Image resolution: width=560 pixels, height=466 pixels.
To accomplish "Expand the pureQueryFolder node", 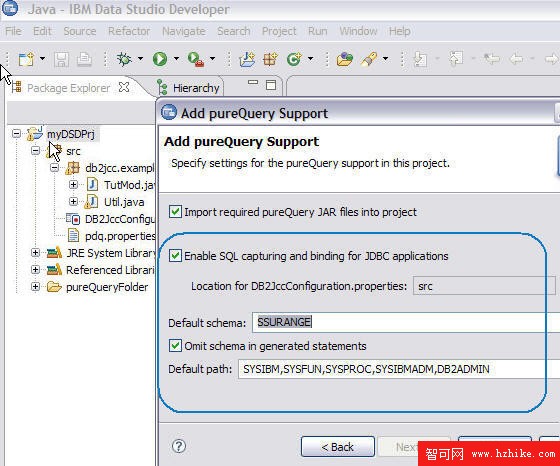I will pos(35,286).
